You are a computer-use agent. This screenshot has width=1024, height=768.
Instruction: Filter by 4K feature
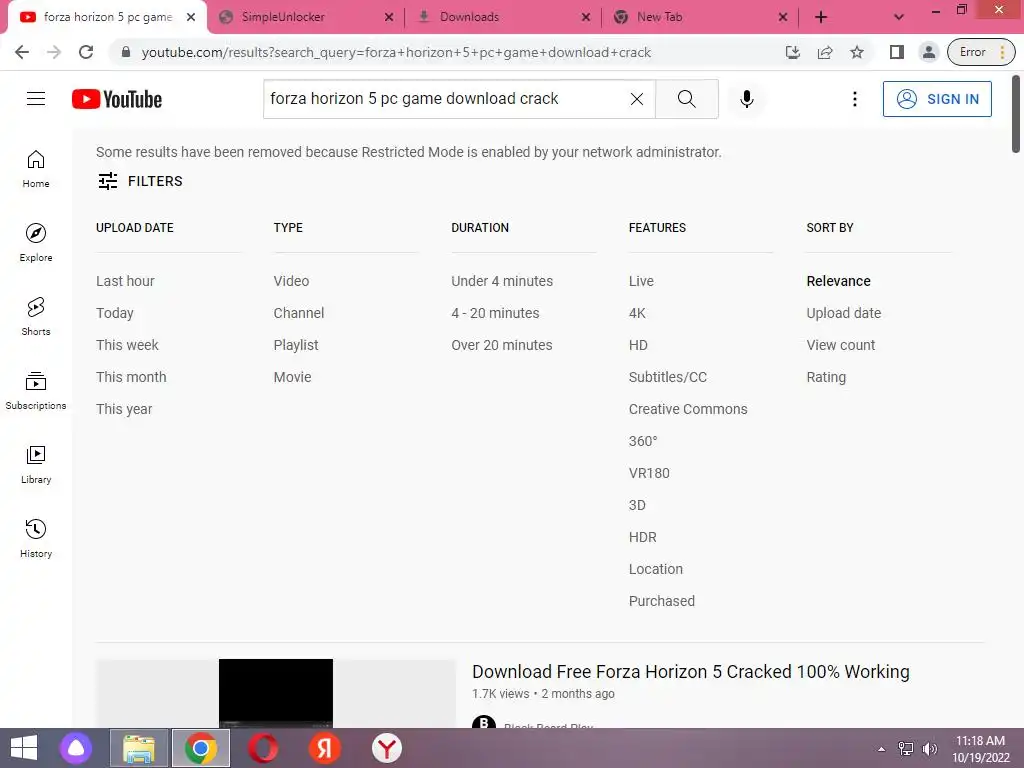coord(637,313)
